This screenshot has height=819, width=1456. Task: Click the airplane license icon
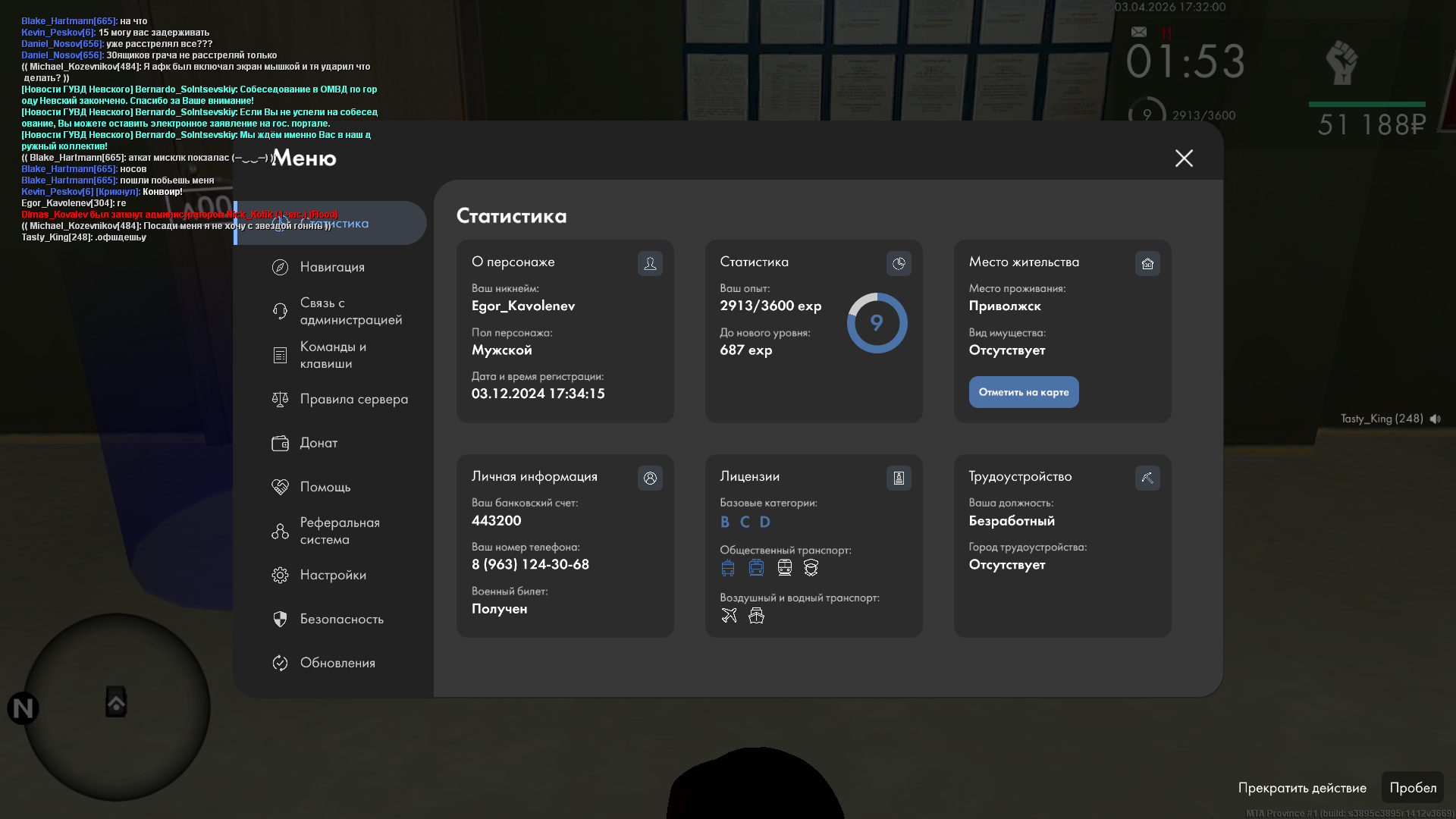(729, 615)
